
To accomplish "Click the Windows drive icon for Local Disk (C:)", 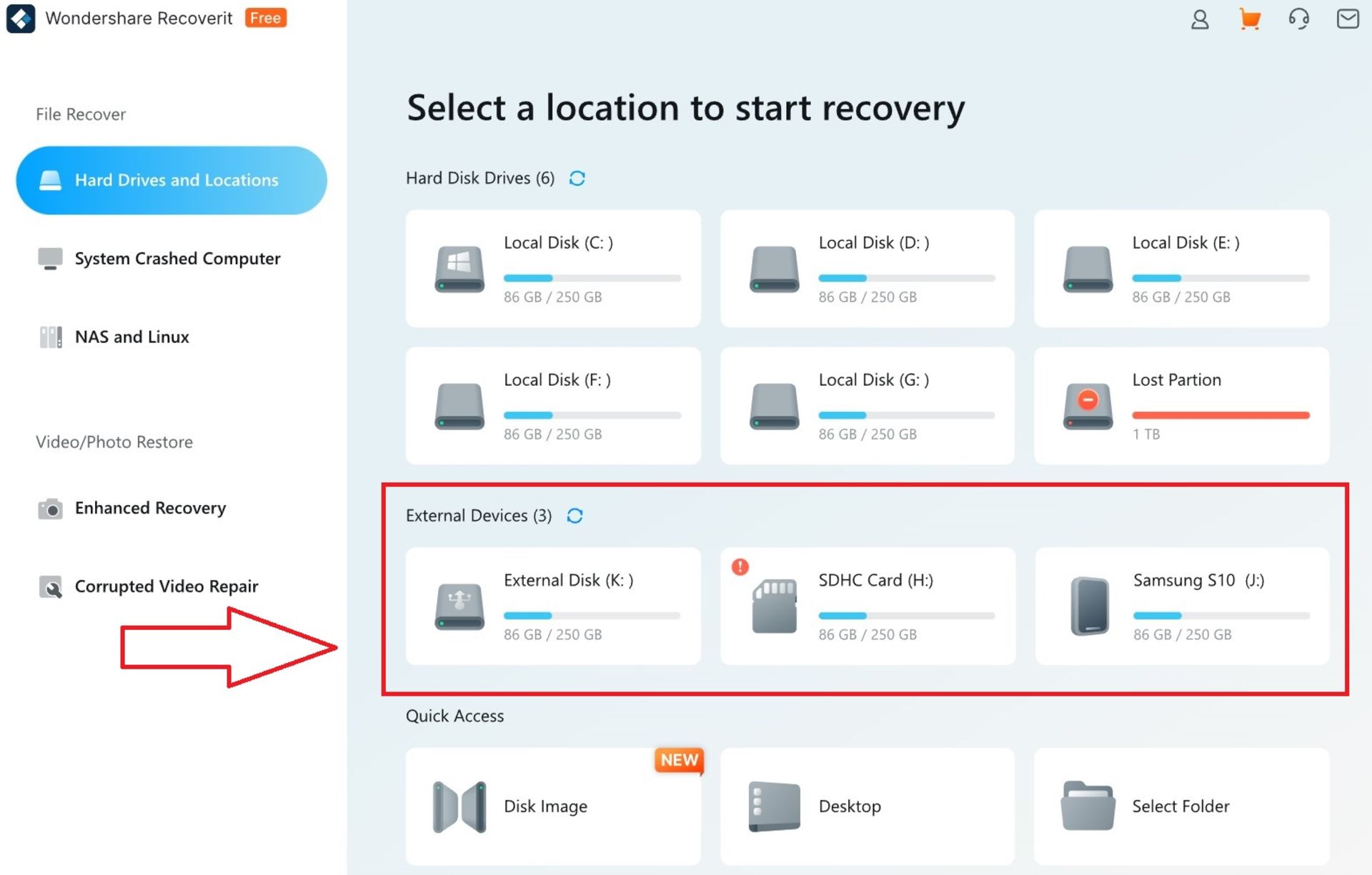I will (459, 269).
